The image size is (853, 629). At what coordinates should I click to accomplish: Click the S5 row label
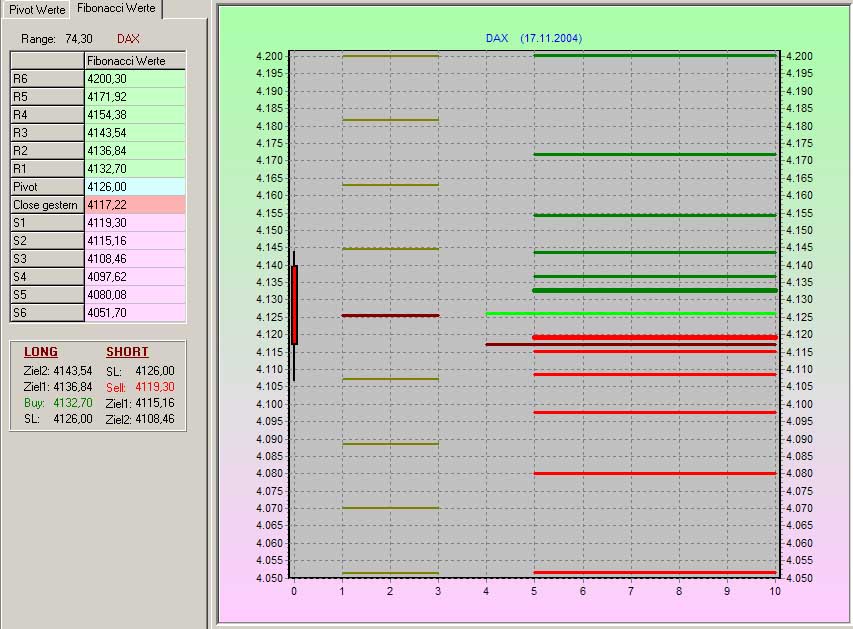tap(47, 294)
